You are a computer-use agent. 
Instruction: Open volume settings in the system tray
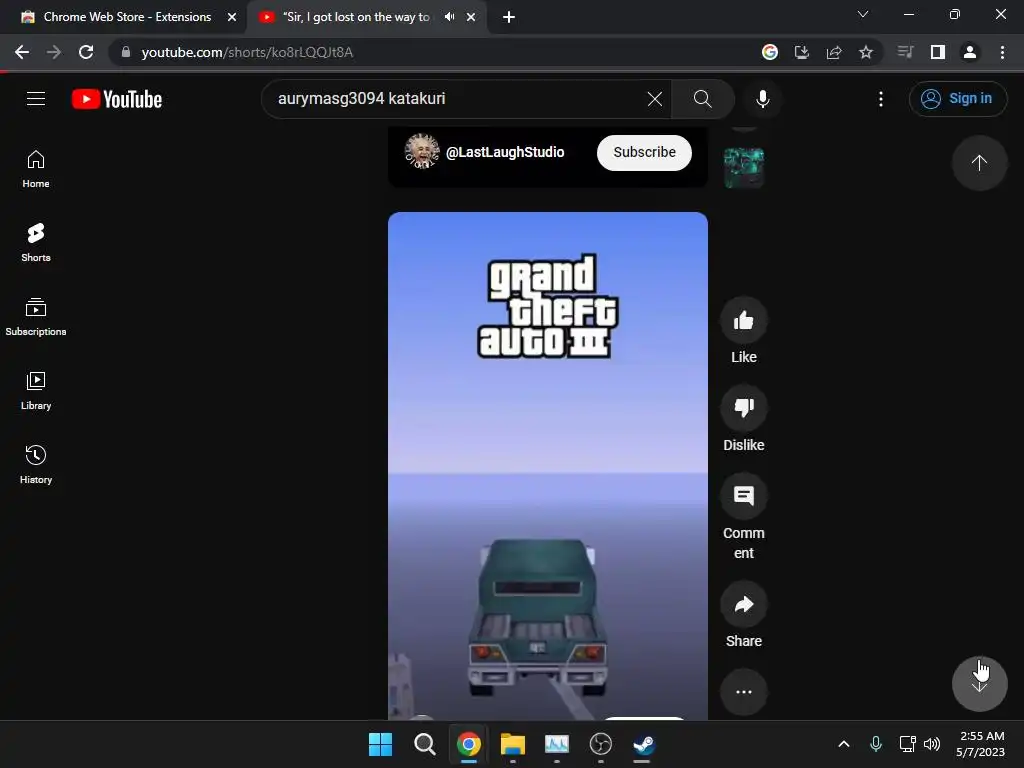tap(932, 744)
